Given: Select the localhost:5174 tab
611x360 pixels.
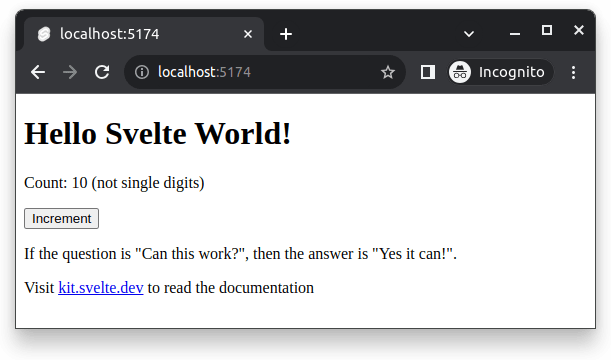Looking at the screenshot, I should tap(144, 34).
